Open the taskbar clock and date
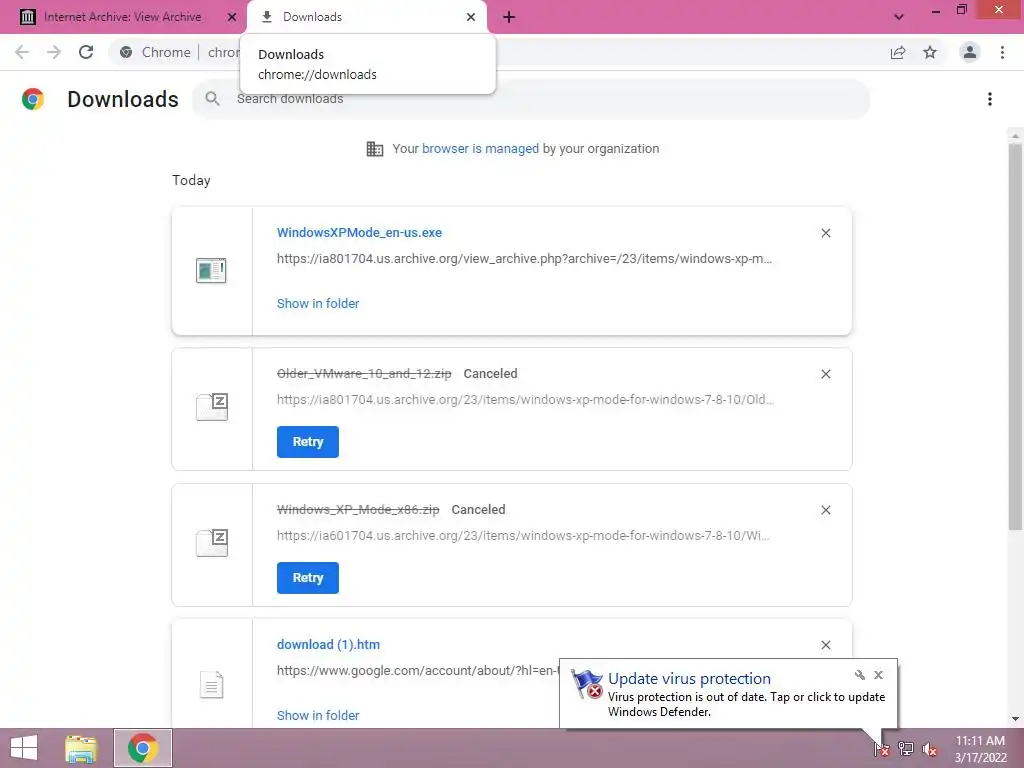Image resolution: width=1024 pixels, height=768 pixels. 980,749
